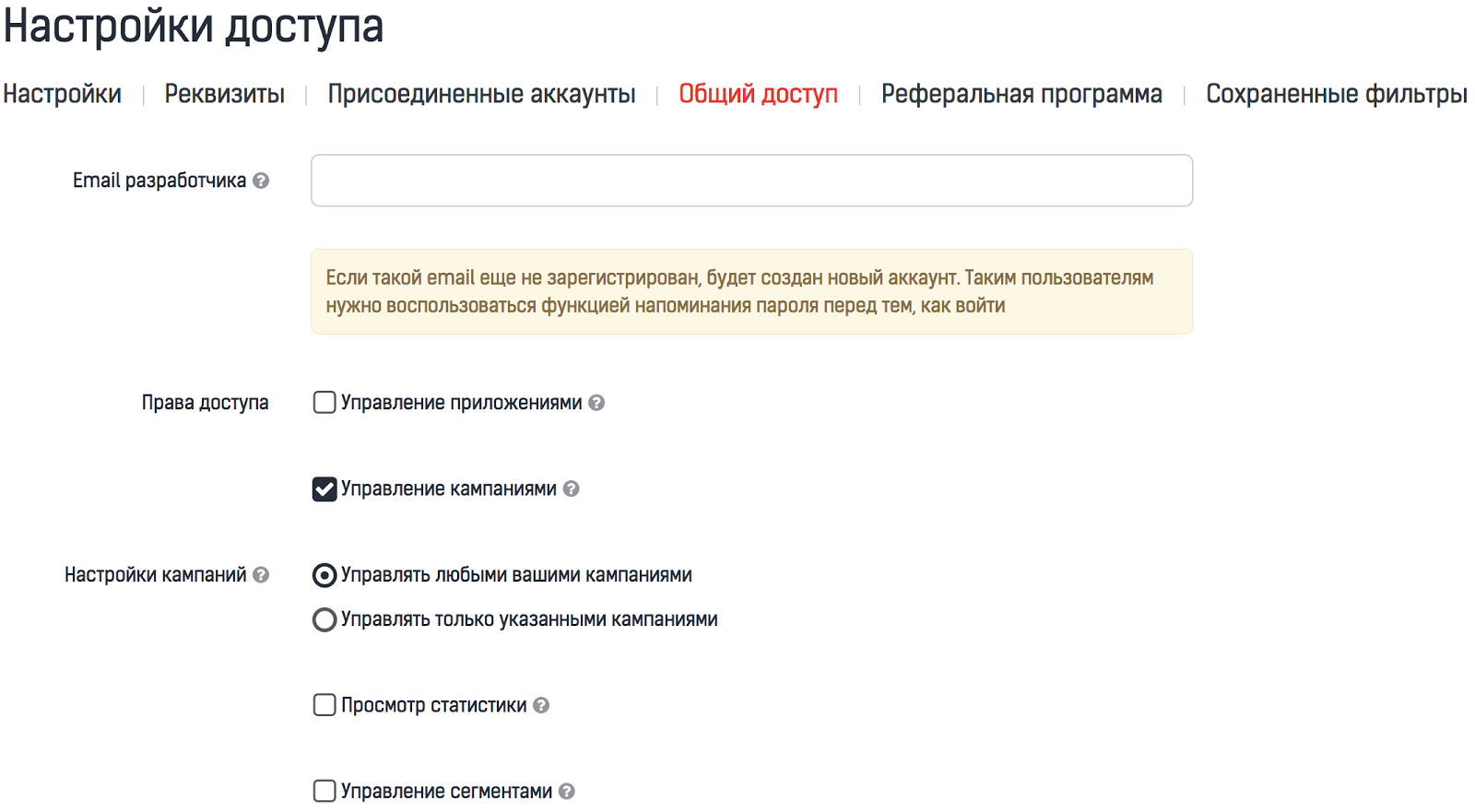Viewport: 1475px width, 812px height.
Task: Enable the Просмотр статистики checkbox
Action: [x=324, y=705]
